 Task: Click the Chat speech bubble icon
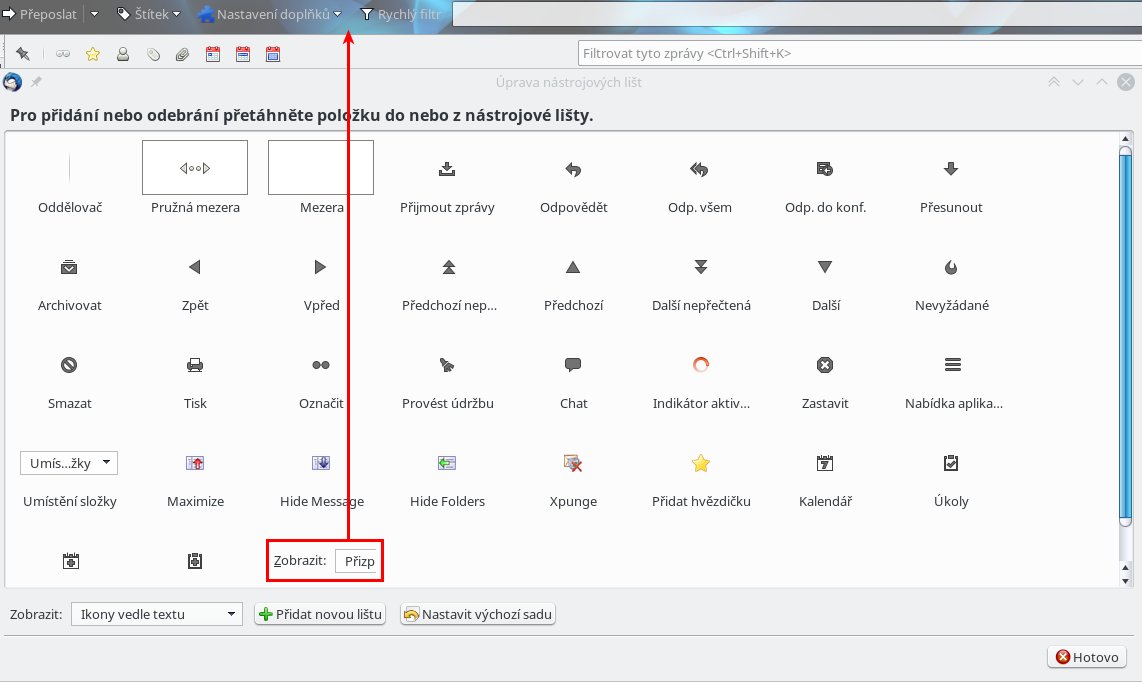(573, 365)
